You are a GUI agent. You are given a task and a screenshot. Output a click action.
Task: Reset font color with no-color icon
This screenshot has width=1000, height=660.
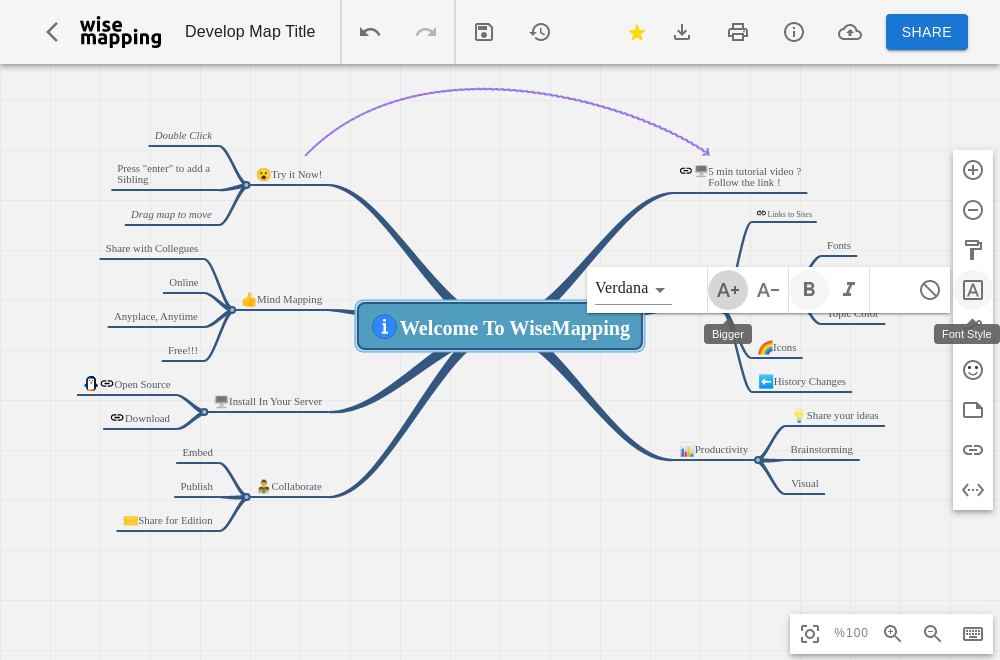point(930,290)
